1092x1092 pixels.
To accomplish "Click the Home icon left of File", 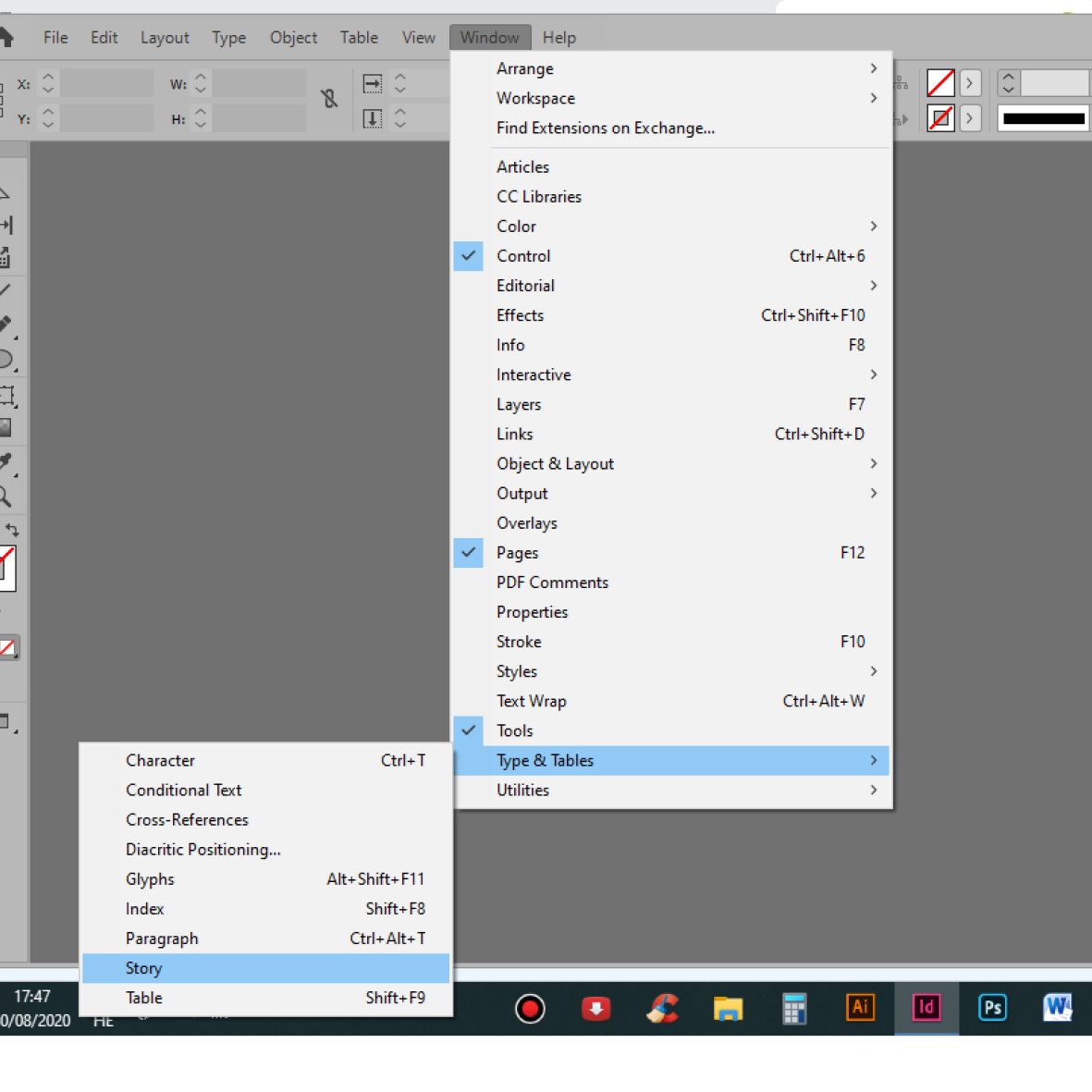I will point(6,37).
